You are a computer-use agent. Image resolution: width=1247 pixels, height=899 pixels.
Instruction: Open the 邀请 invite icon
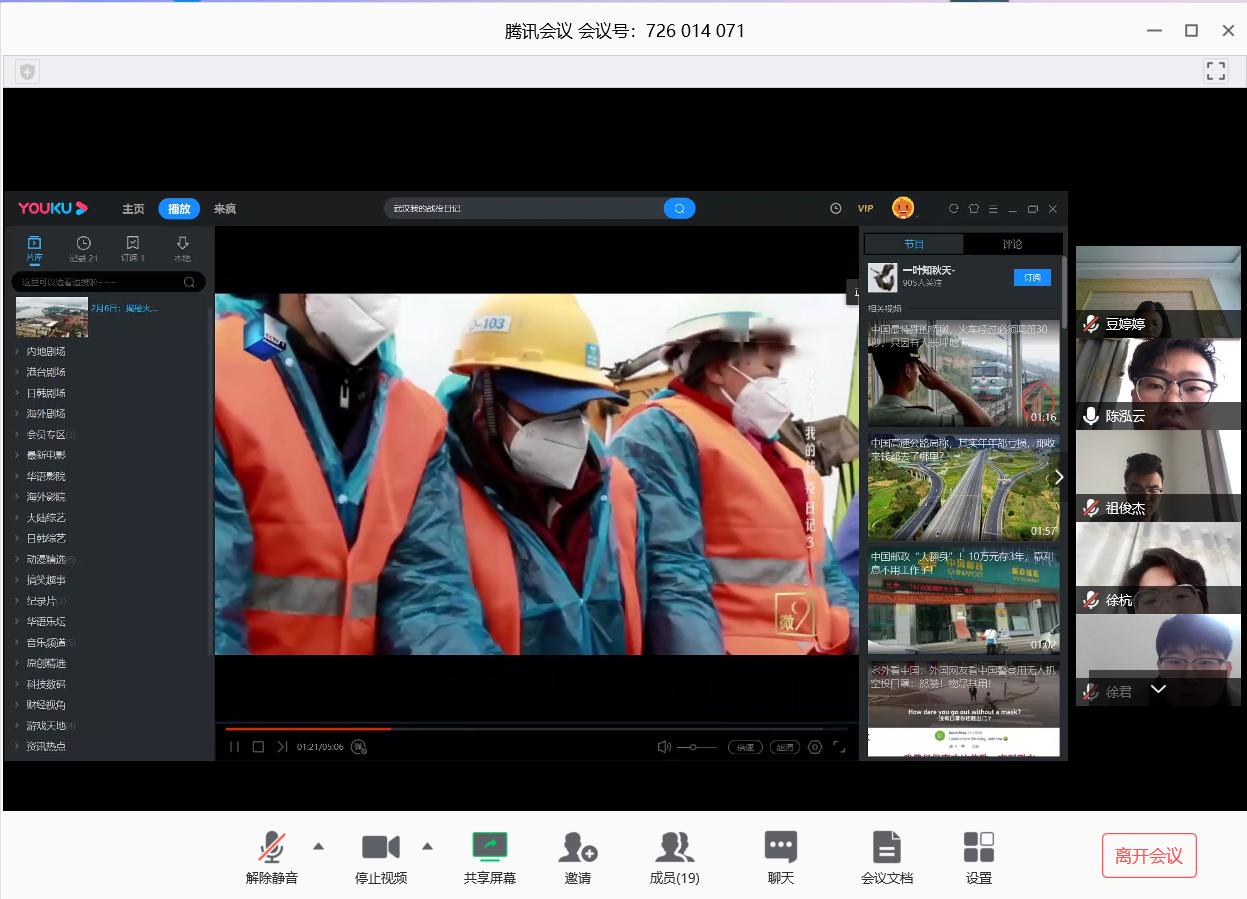coord(577,848)
